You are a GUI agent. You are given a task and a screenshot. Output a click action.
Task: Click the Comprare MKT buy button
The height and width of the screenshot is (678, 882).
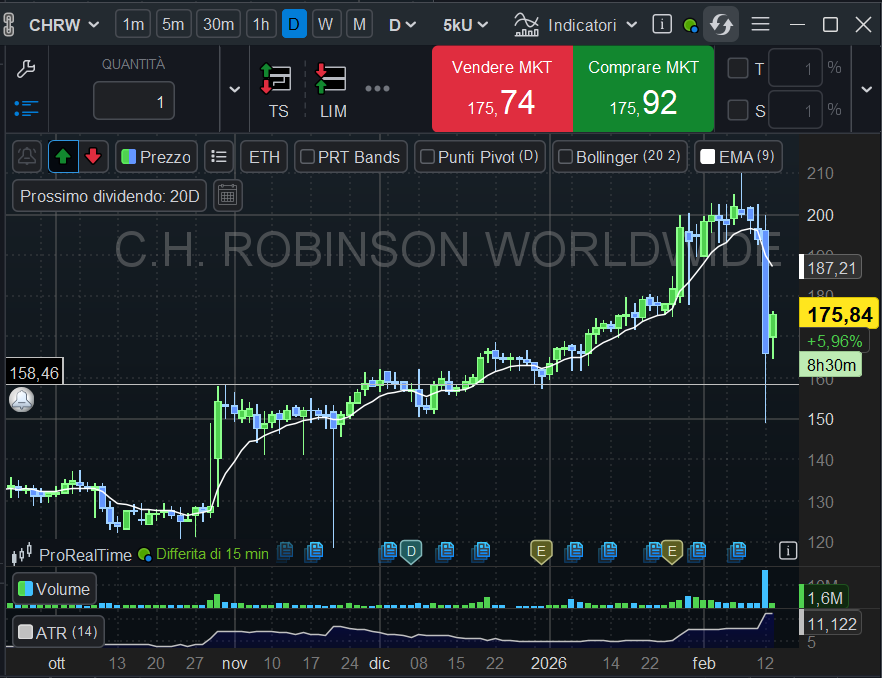coord(643,89)
